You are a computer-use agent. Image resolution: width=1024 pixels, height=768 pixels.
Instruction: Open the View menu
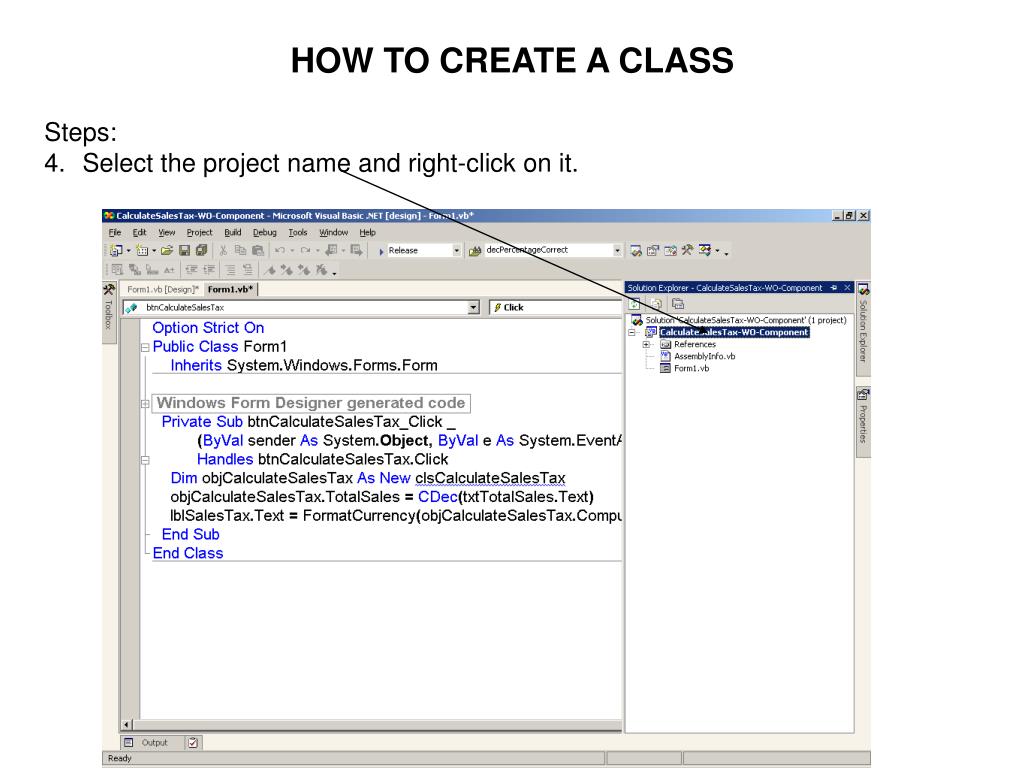(x=167, y=232)
